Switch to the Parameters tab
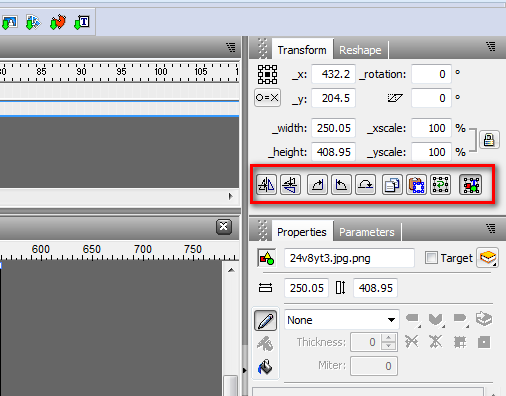The image size is (506, 396). [x=367, y=232]
